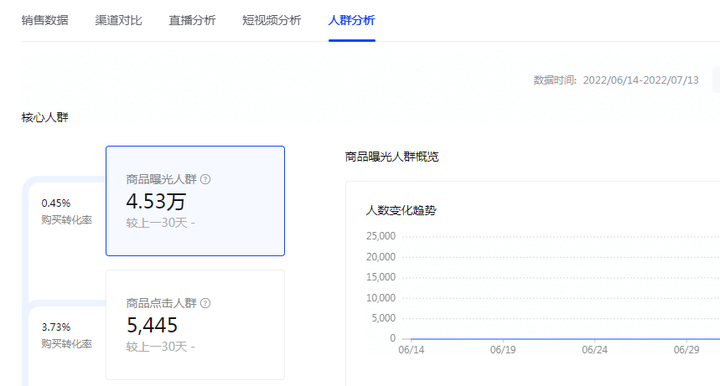Click the 06/14 point on the chart axis

click(411, 350)
